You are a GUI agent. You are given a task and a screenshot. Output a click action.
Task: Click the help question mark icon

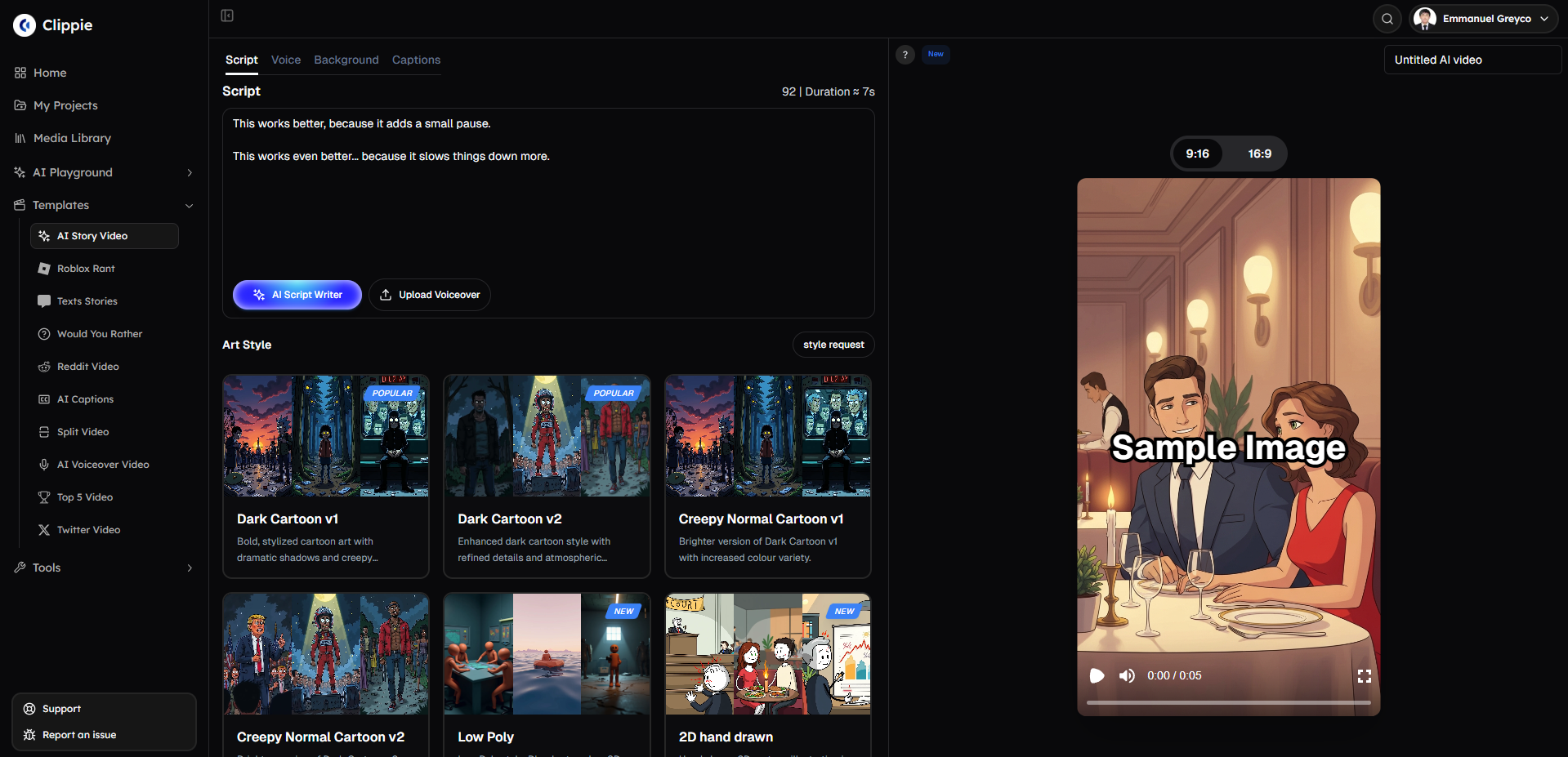point(905,55)
